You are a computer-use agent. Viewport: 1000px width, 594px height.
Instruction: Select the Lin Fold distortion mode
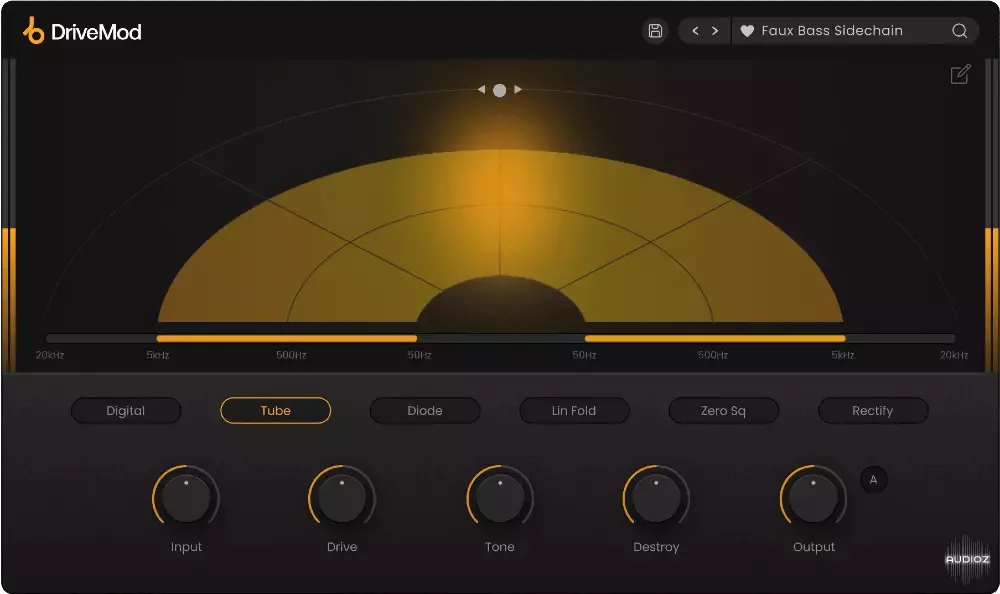[x=574, y=410]
